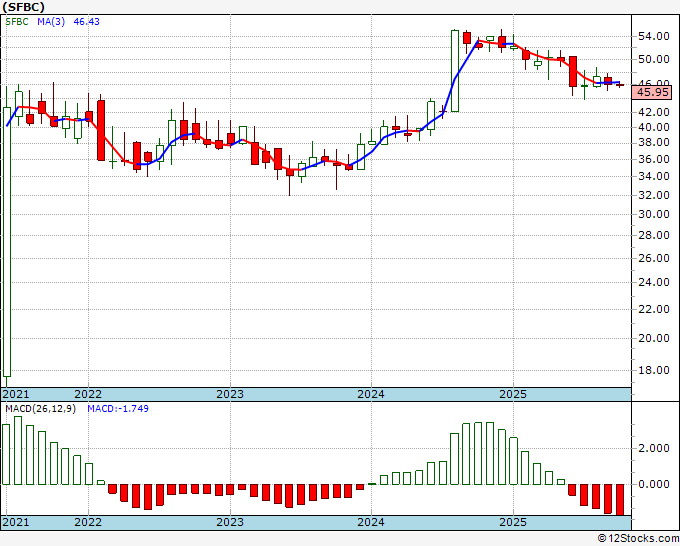Image resolution: width=680 pixels, height=546 pixels.
Task: Click the large red candle in early 2022
Action: pyautogui.click(x=101, y=129)
